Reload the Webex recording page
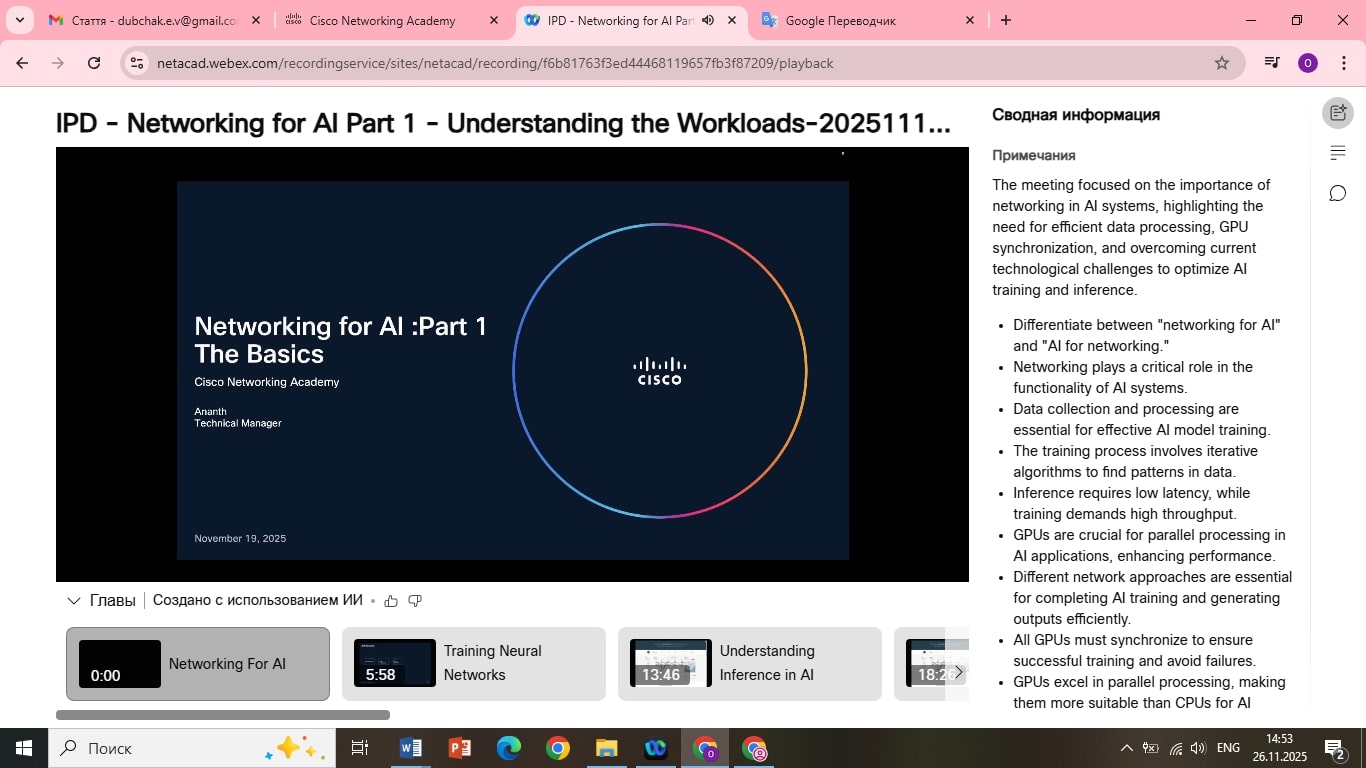The image size is (1366, 768). coord(94,63)
